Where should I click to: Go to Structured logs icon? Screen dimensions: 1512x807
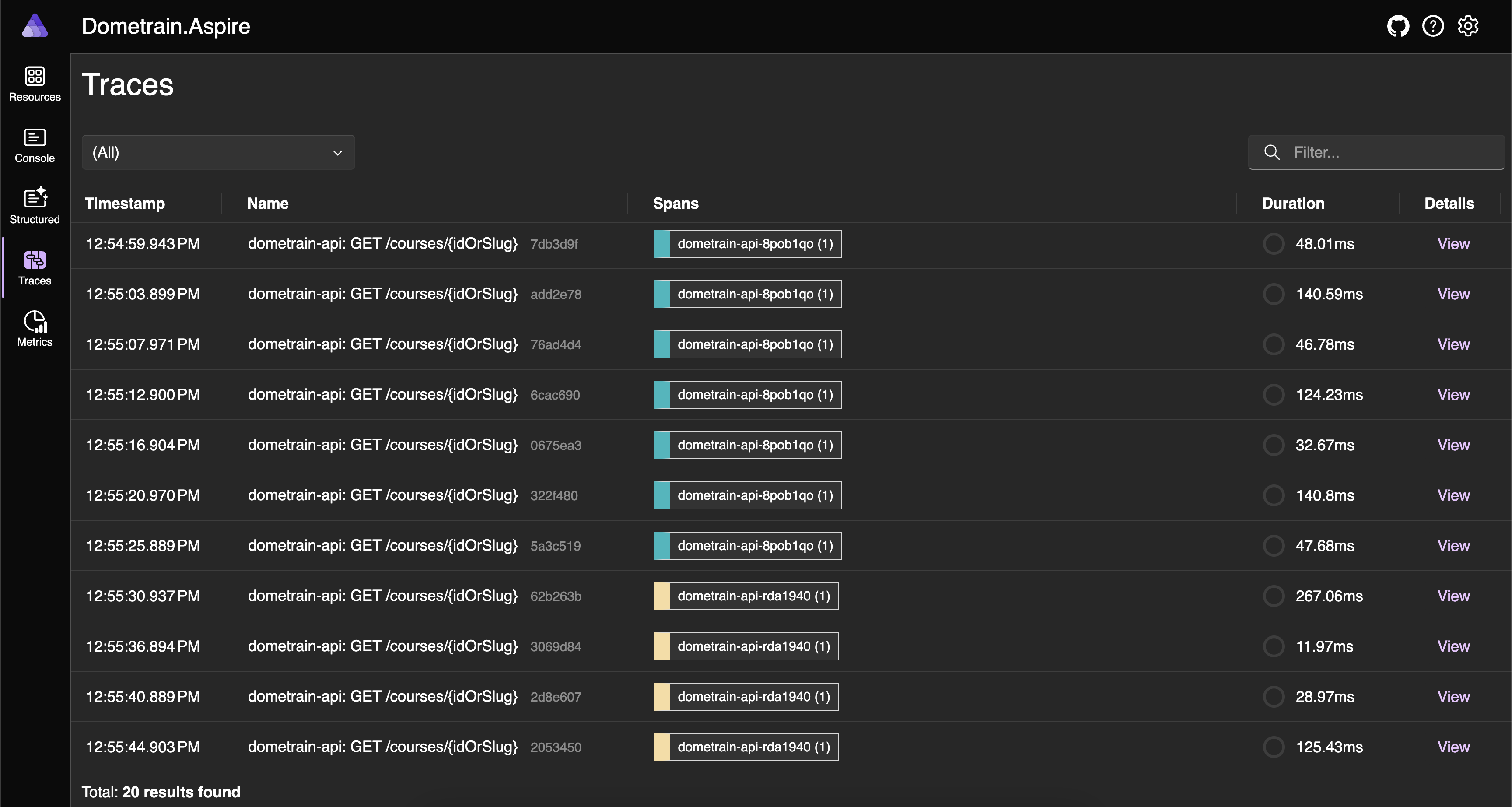coord(35,199)
